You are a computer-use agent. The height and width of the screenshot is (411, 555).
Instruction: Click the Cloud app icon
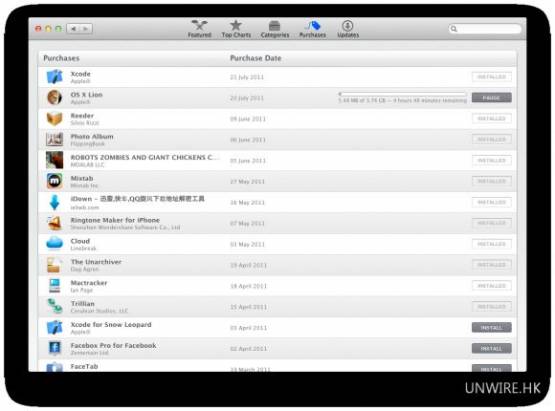[x=55, y=244]
